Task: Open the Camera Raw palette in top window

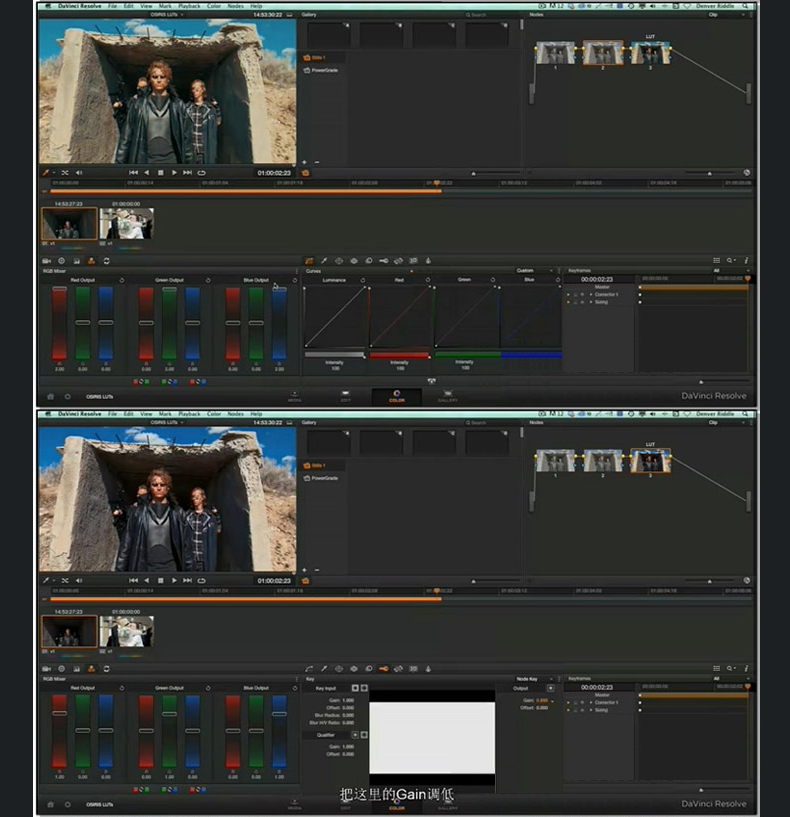Action: 46,261
